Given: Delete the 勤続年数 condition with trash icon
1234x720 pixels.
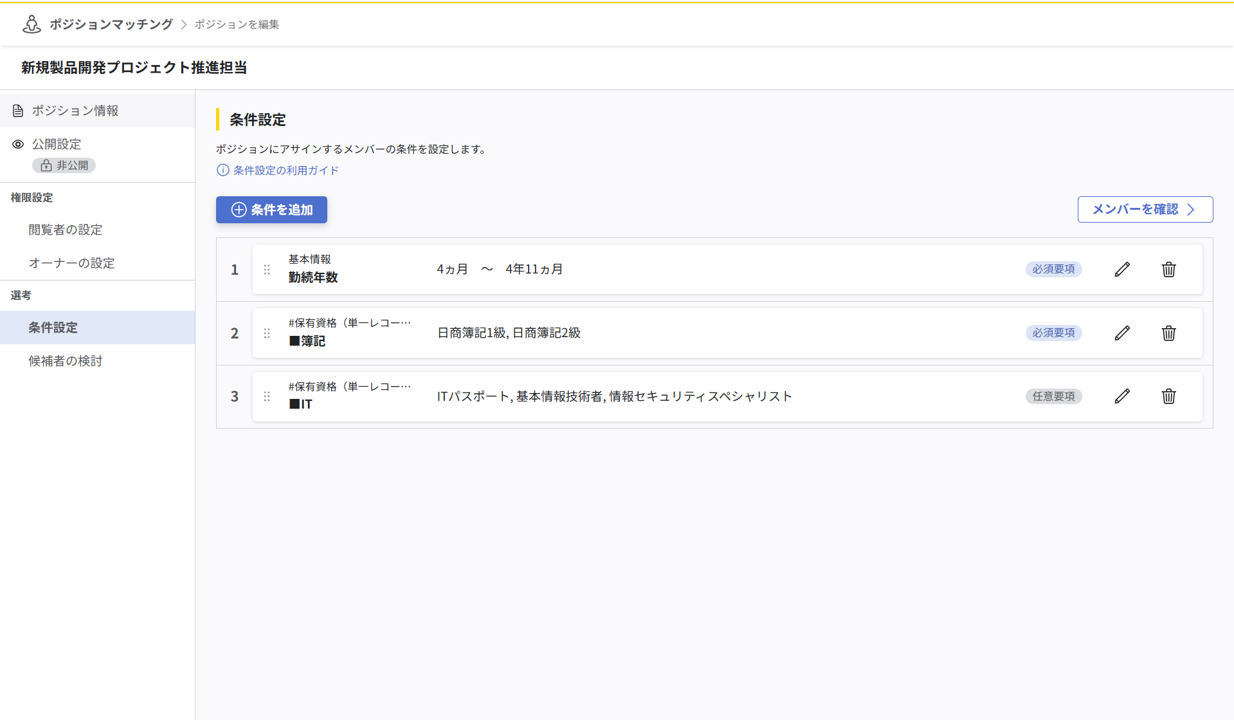Looking at the screenshot, I should point(1168,269).
